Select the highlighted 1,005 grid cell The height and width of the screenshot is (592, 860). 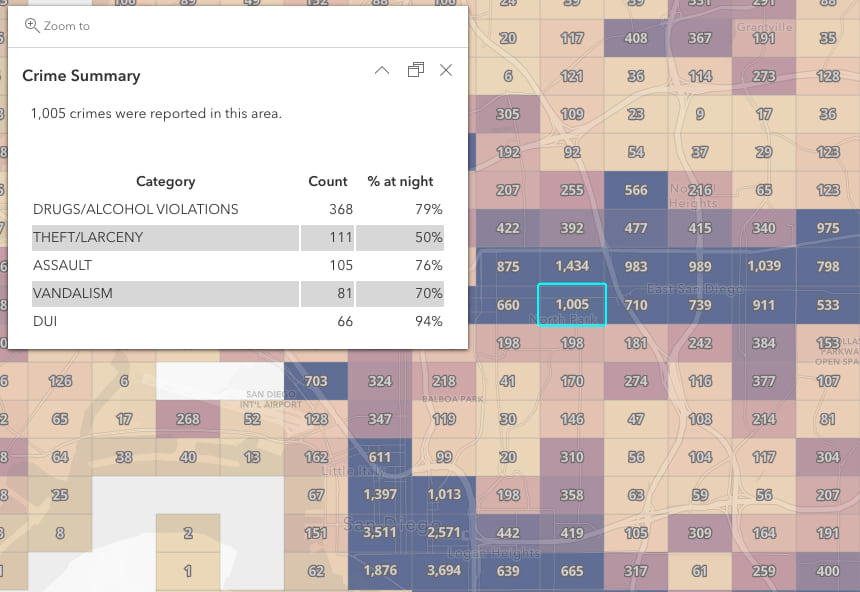(571, 304)
